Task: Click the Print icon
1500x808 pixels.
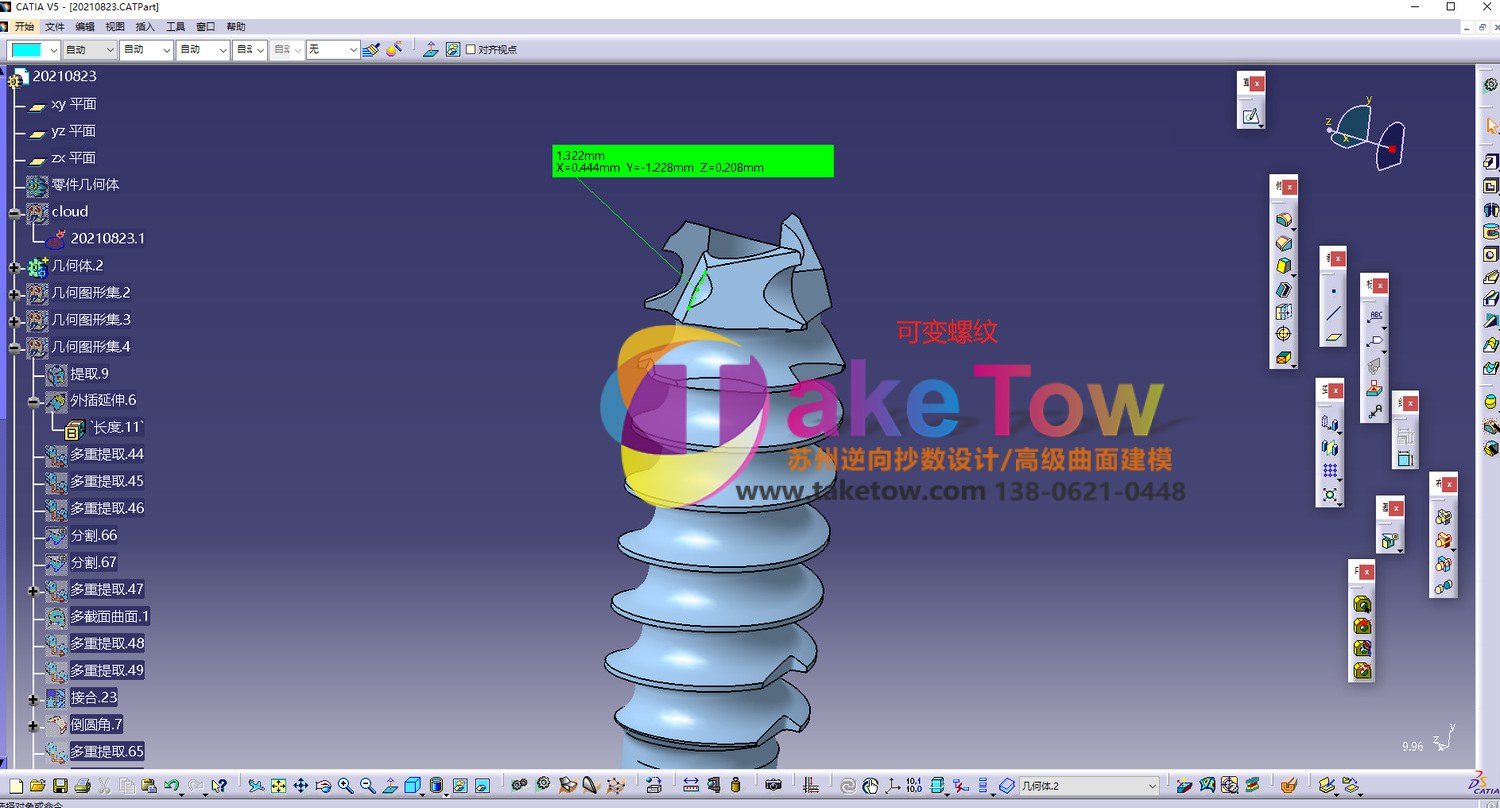Action: pyautogui.click(x=83, y=786)
